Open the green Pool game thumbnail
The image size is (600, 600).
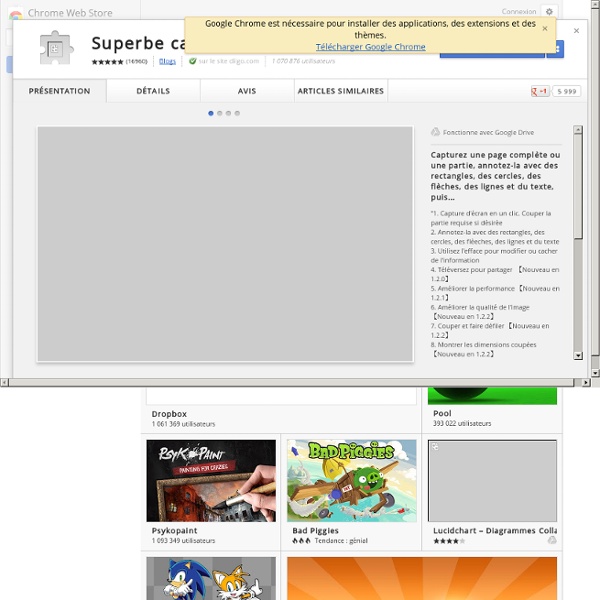pyautogui.click(x=492, y=396)
